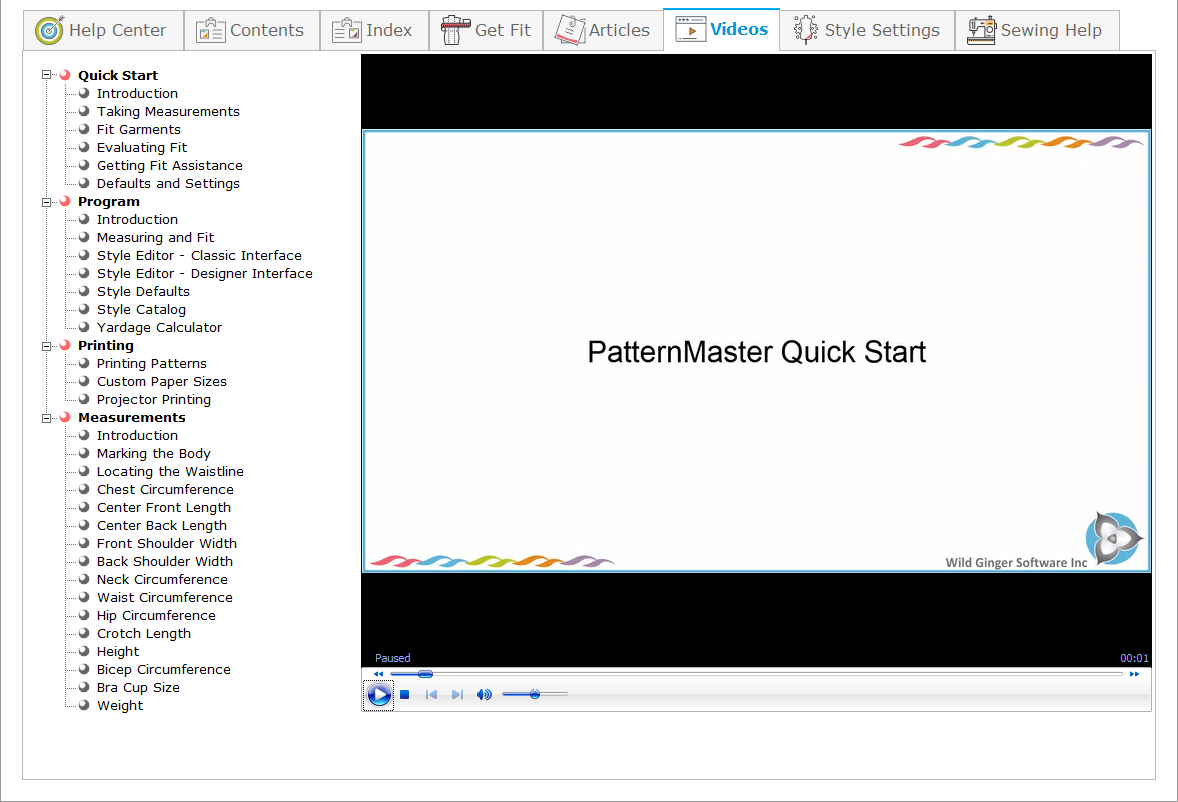Viewport: 1178px width, 802px height.
Task: Open the Index tab
Action: pyautogui.click(x=375, y=30)
